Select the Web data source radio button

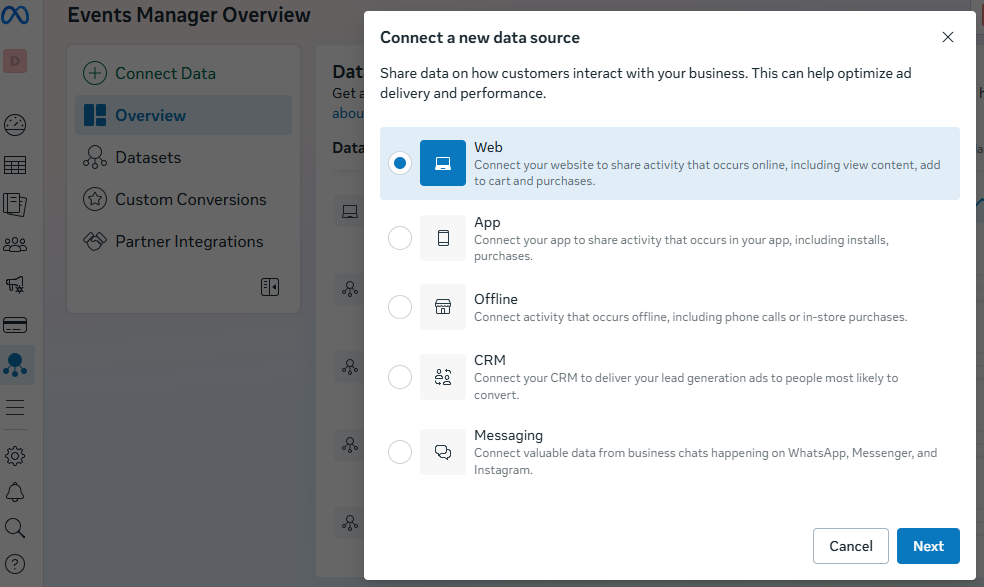(400, 163)
